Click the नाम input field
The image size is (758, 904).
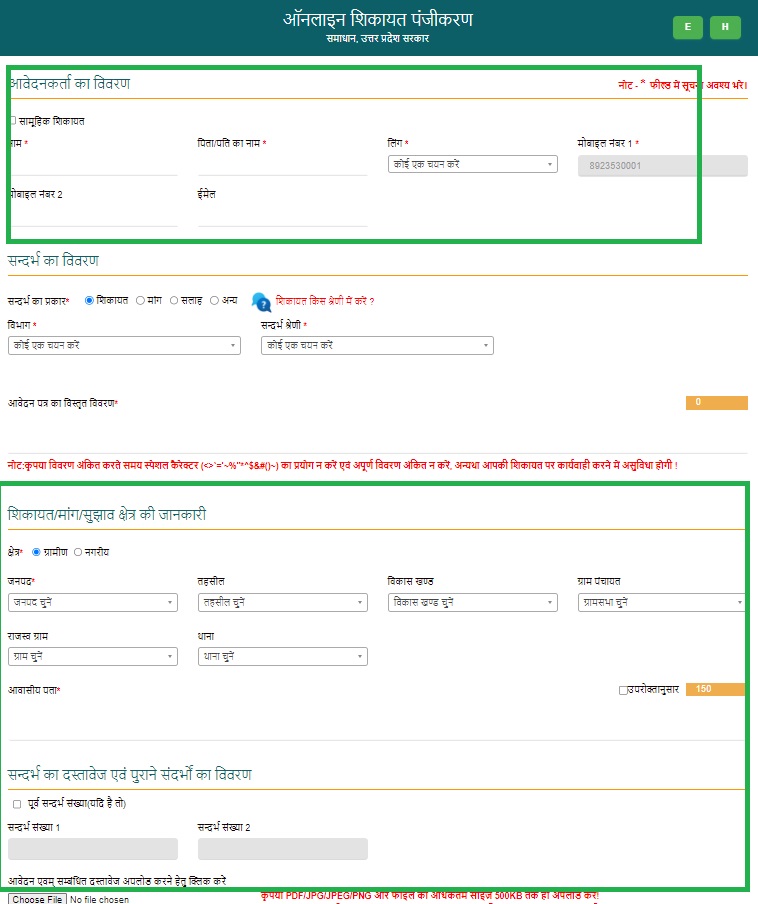pyautogui.click(x=93, y=165)
